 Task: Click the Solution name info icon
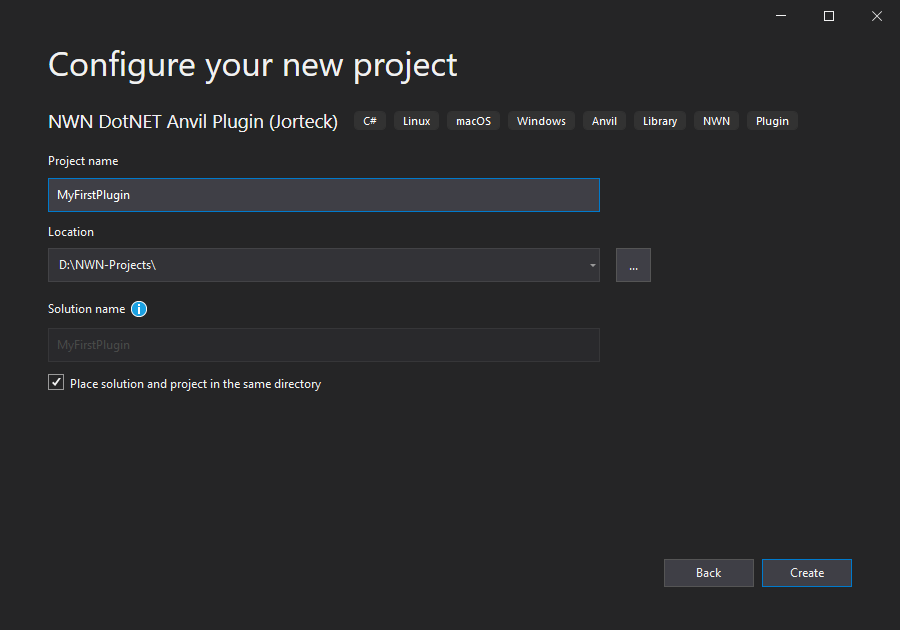[139, 309]
